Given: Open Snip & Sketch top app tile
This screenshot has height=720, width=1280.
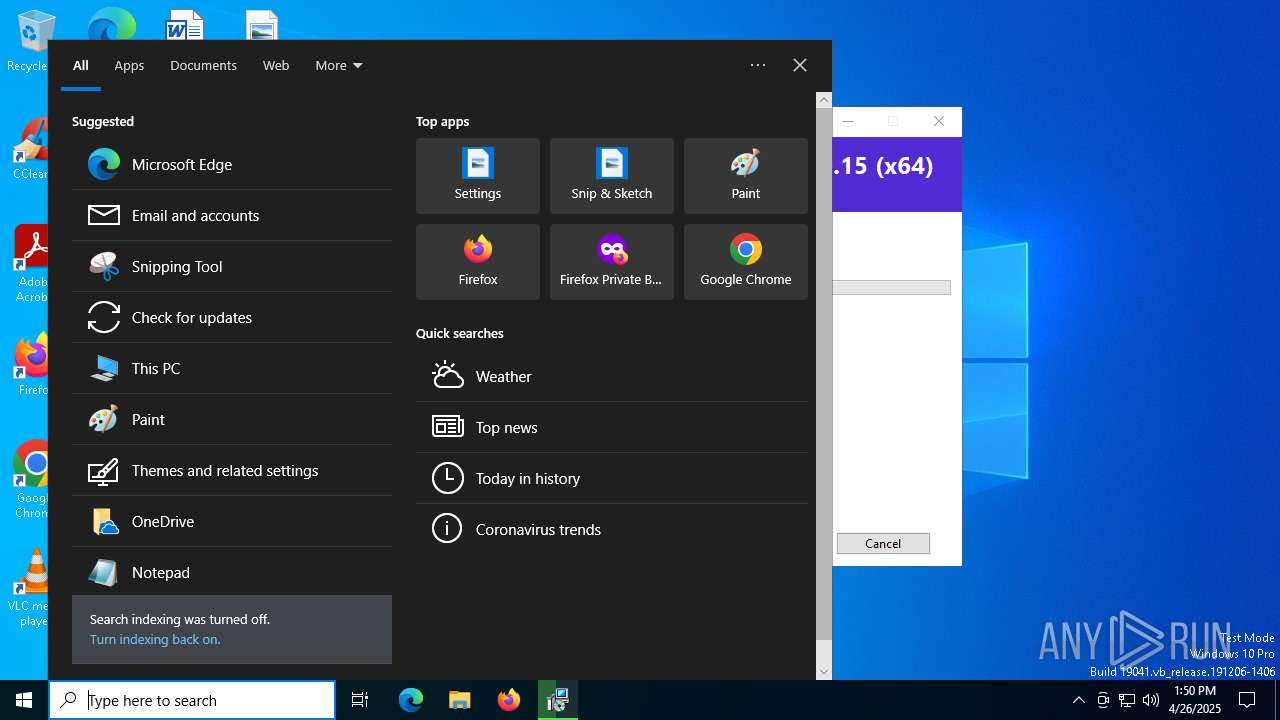Looking at the screenshot, I should click(612, 176).
